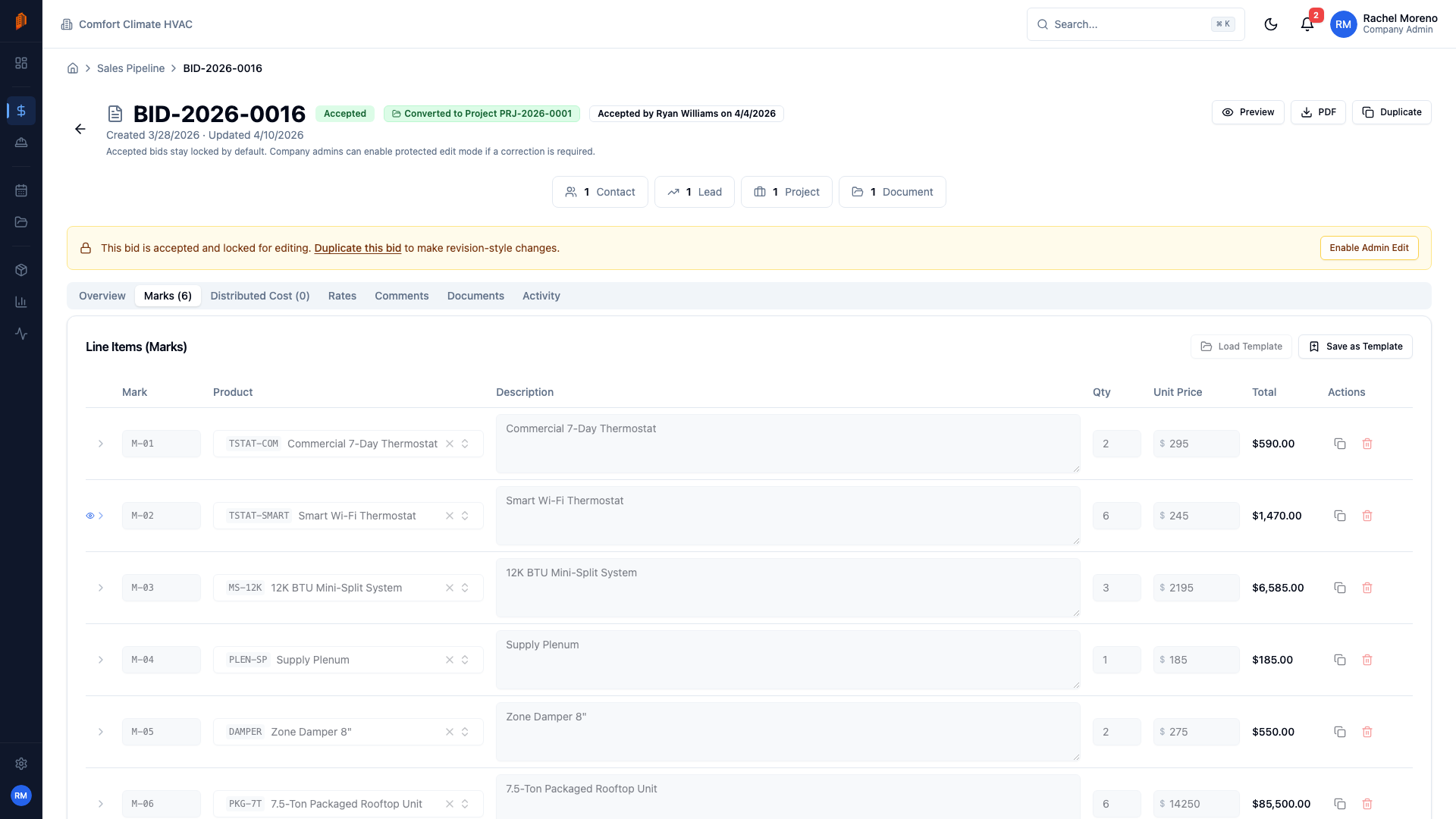Open the activity pulse icon in sidebar

[21, 334]
